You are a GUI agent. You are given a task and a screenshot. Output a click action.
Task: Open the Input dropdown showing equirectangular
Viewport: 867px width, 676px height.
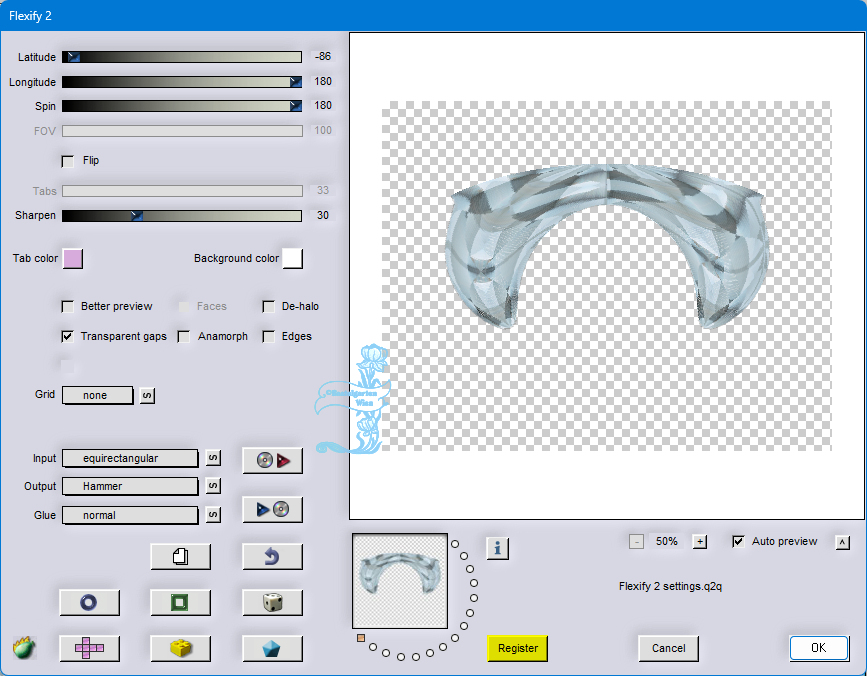(x=130, y=458)
